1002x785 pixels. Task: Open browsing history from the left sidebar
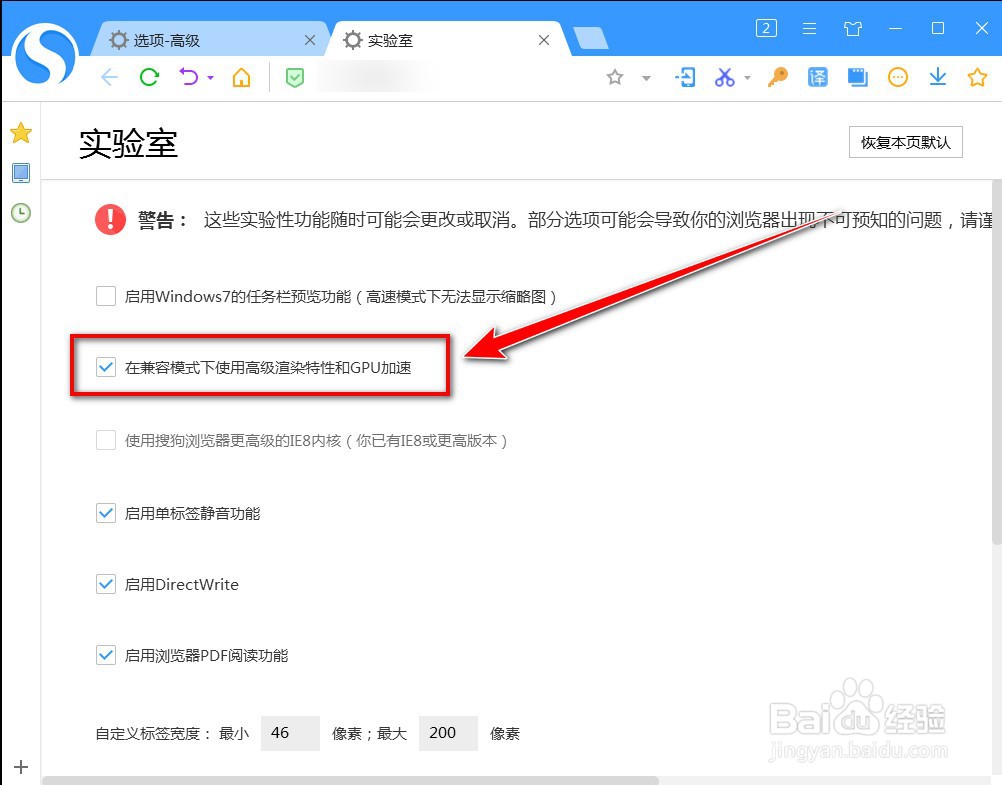click(20, 213)
